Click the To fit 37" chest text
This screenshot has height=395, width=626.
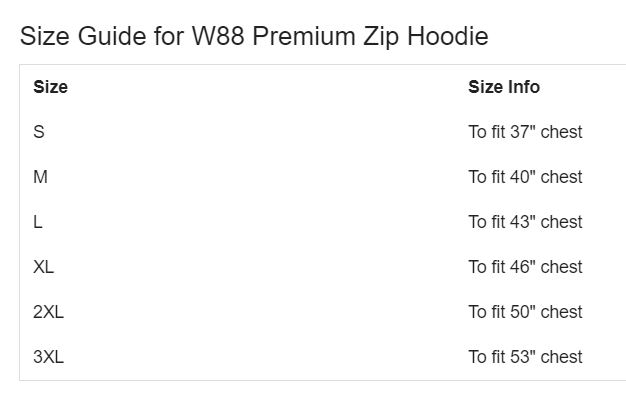click(525, 132)
